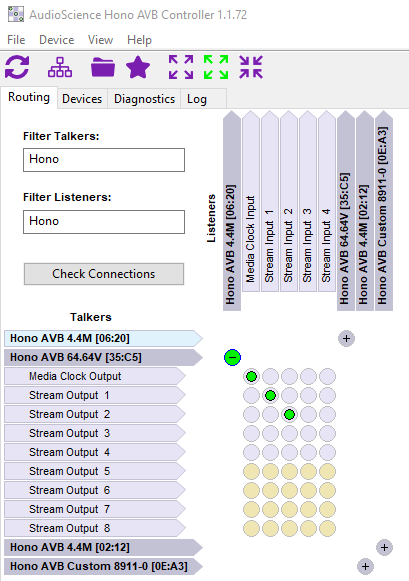Screen dimensions: 409x581
Task: Connect Stream Output 3 to Media Clock Input
Action: point(251,433)
